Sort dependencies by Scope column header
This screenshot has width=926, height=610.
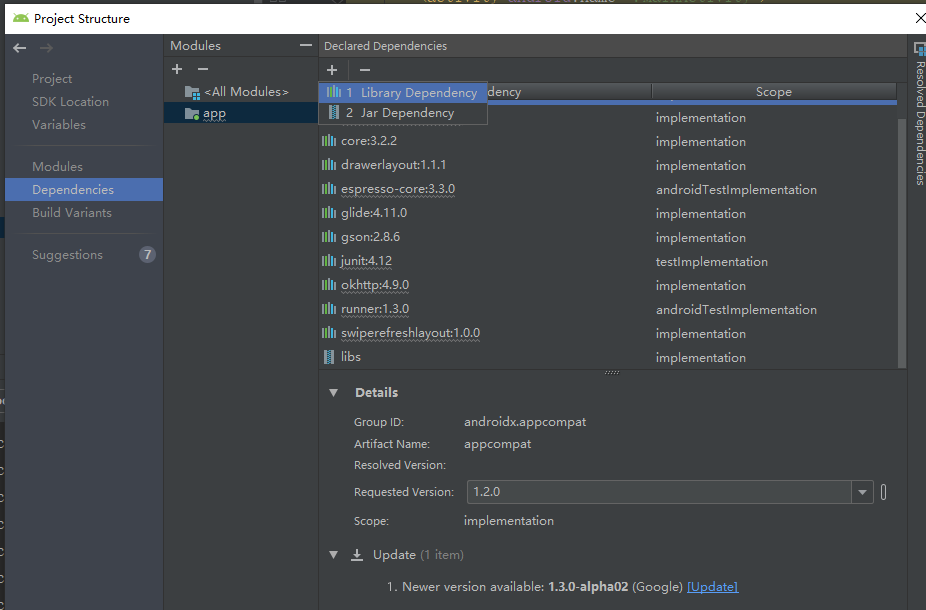pos(774,92)
